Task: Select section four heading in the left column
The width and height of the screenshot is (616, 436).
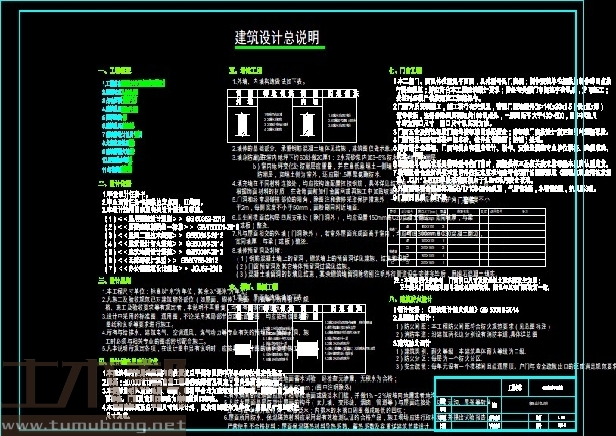Action: [132, 360]
